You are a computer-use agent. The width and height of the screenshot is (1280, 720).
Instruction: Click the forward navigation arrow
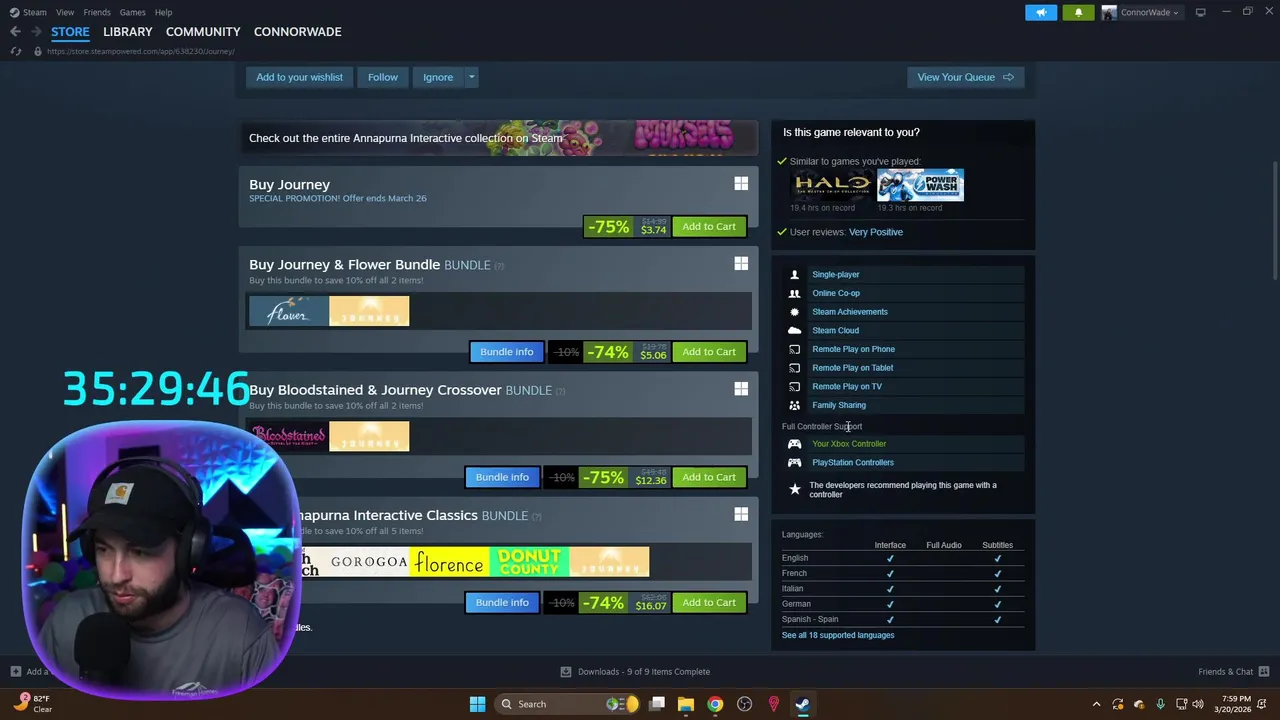click(x=36, y=32)
